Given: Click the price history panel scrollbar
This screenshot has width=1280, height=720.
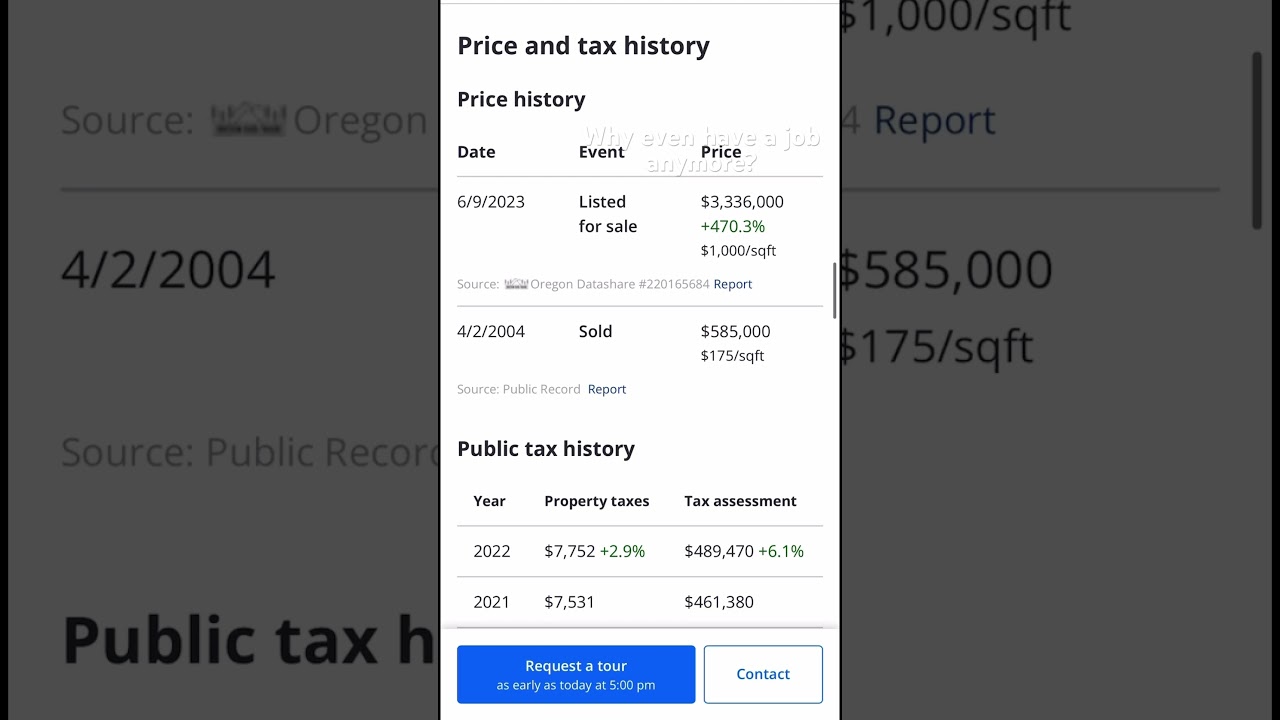Looking at the screenshot, I should point(834,291).
